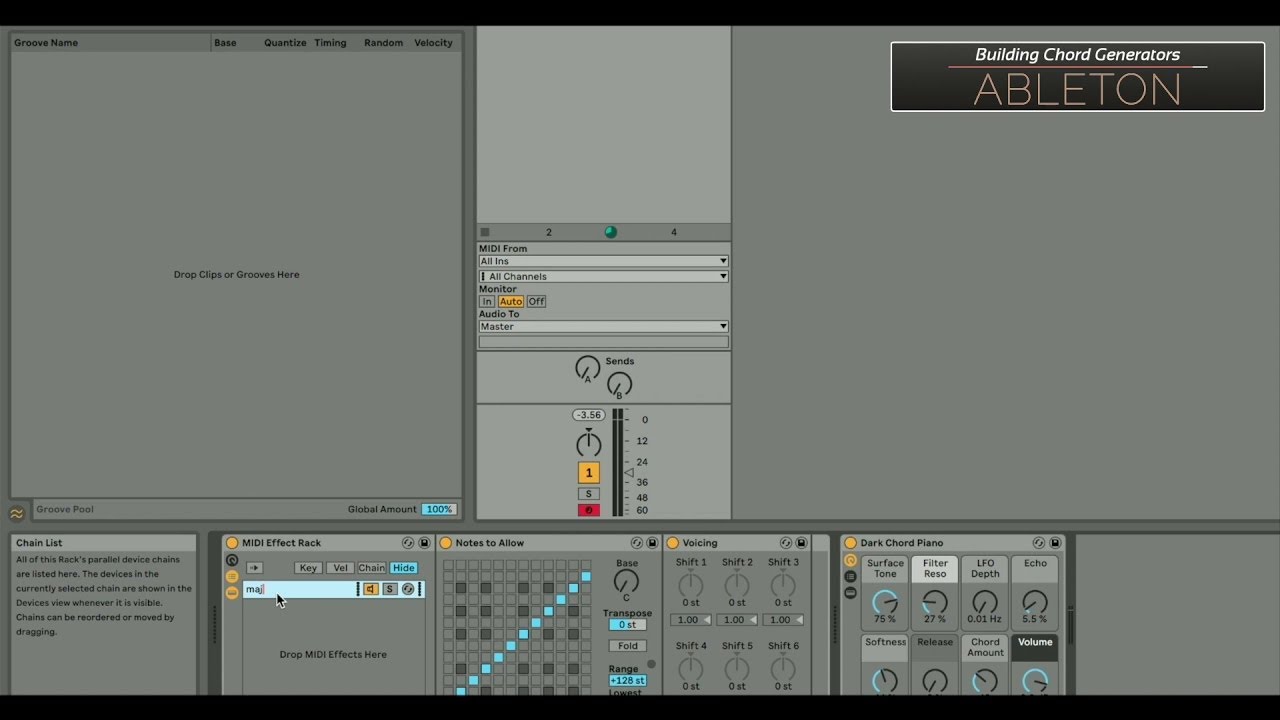Toggle Notes to Allow device activator

pos(446,543)
